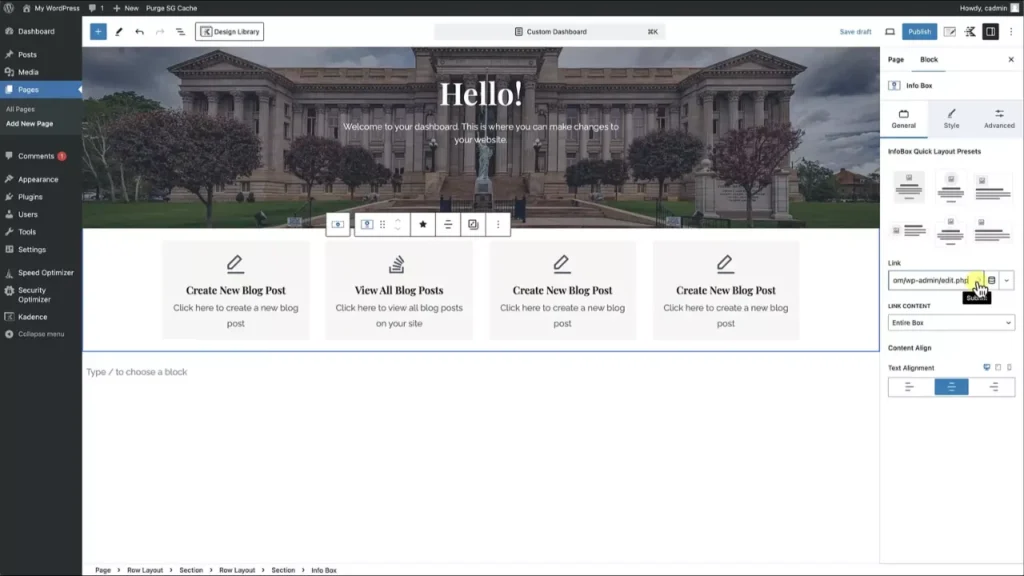Viewport: 1024px width, 576px height.
Task: Open the block options three-dot menu
Action: [x=498, y=224]
